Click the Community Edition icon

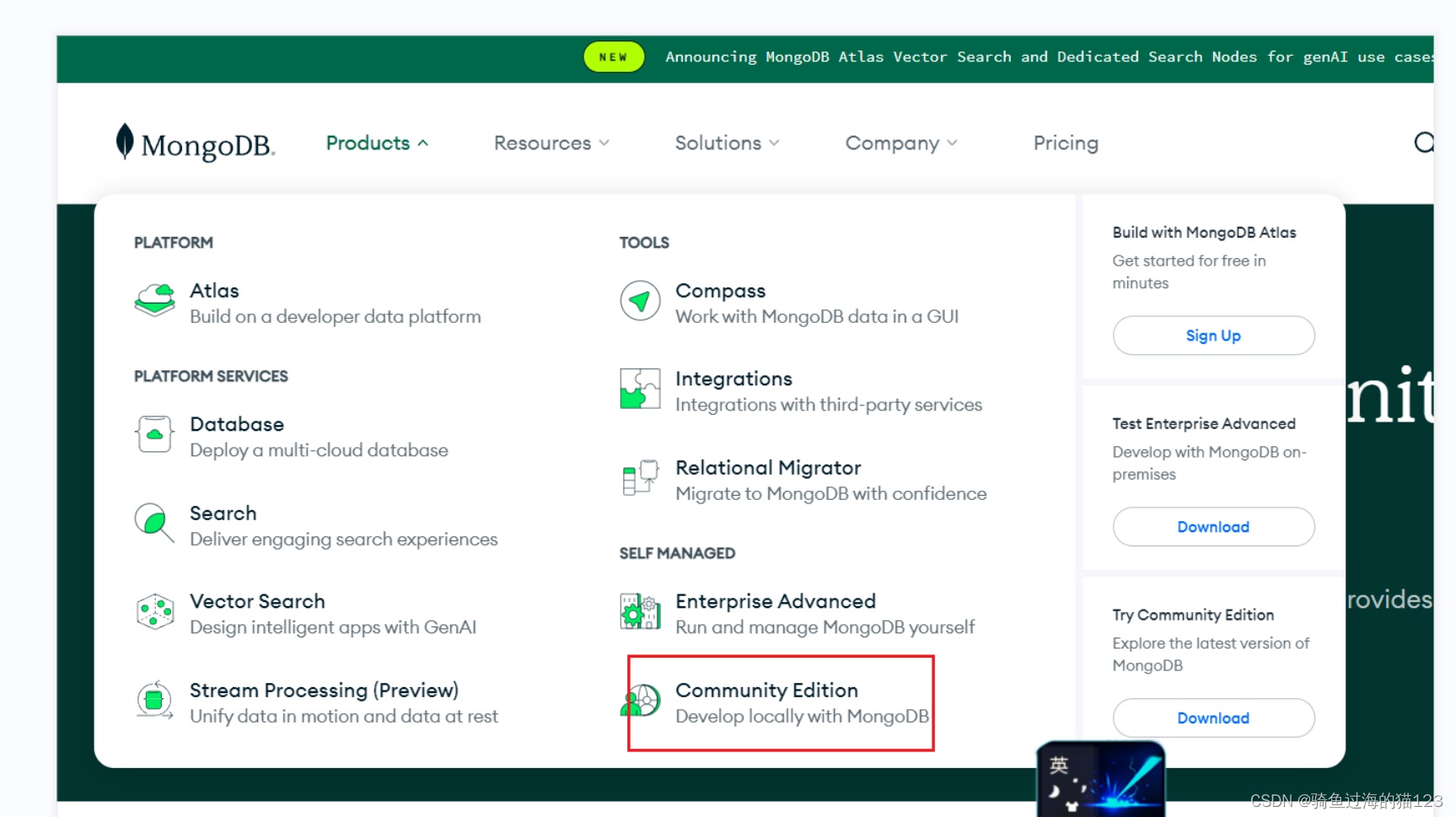(640, 700)
